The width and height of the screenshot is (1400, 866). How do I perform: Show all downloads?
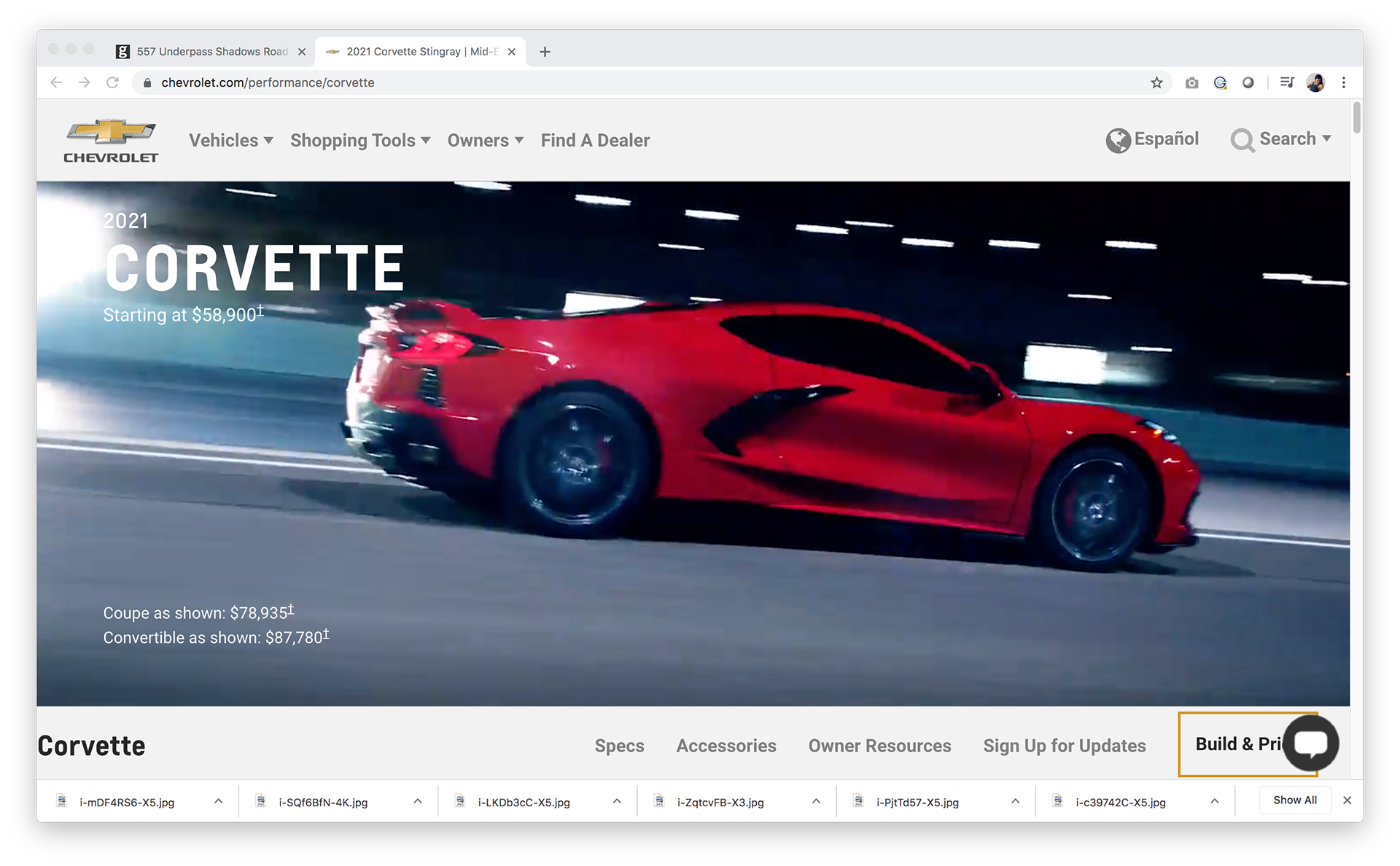point(1295,800)
